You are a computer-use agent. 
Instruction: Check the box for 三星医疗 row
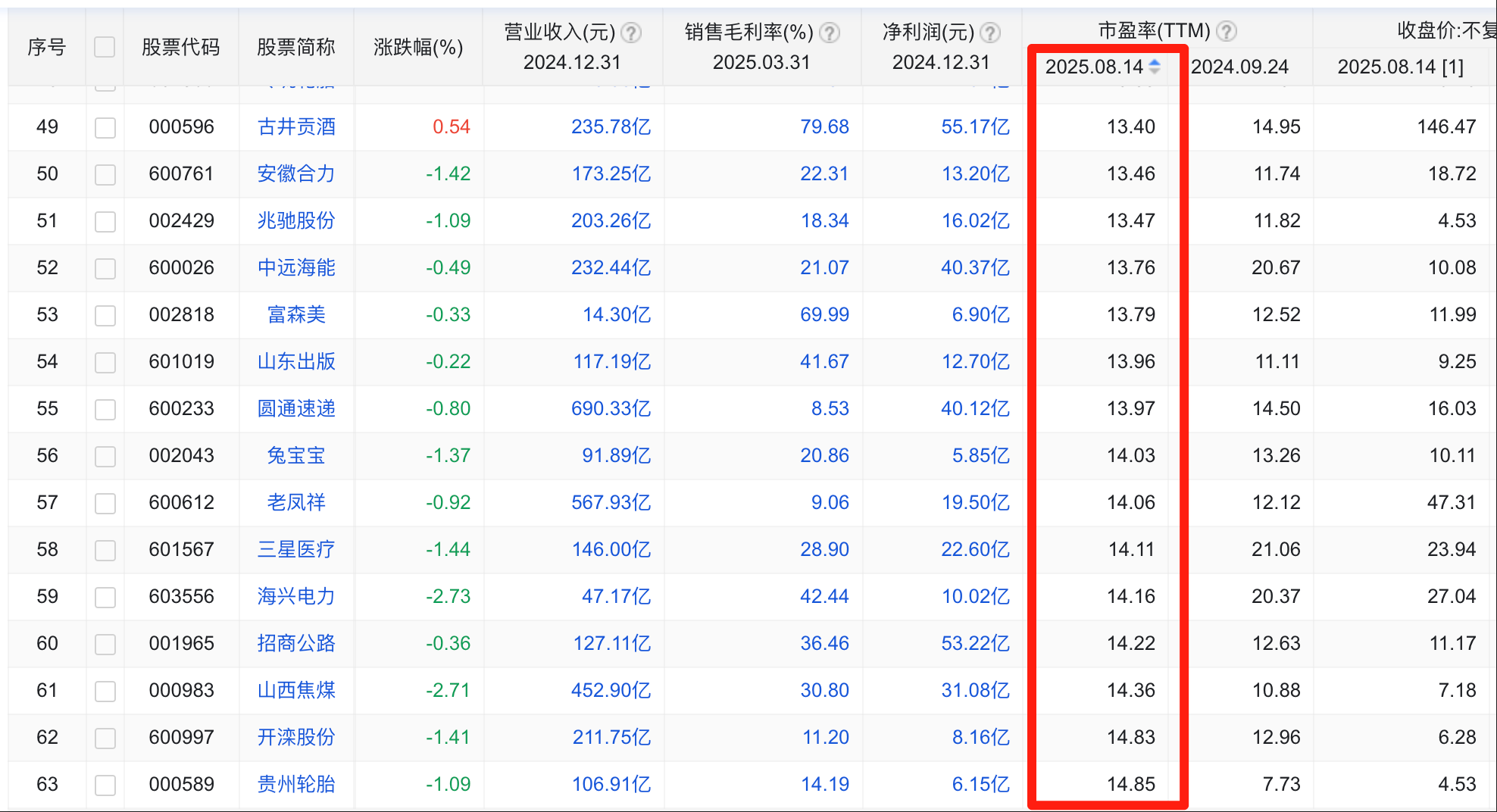tap(105, 550)
